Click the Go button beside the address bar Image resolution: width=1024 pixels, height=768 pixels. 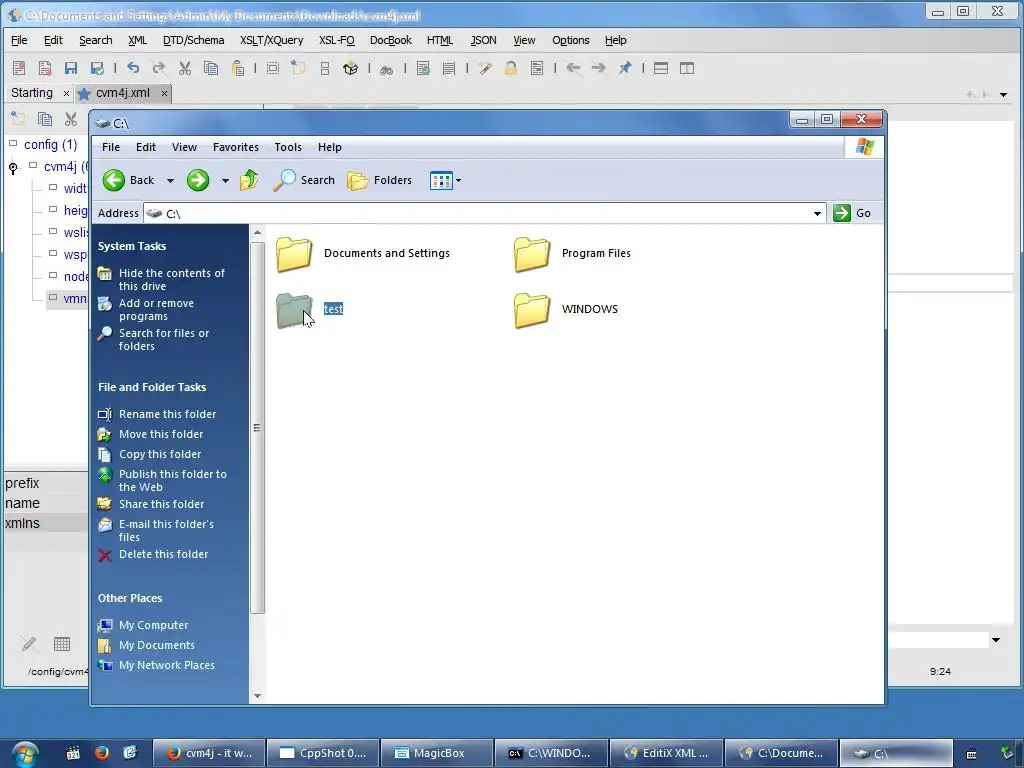click(x=852, y=213)
